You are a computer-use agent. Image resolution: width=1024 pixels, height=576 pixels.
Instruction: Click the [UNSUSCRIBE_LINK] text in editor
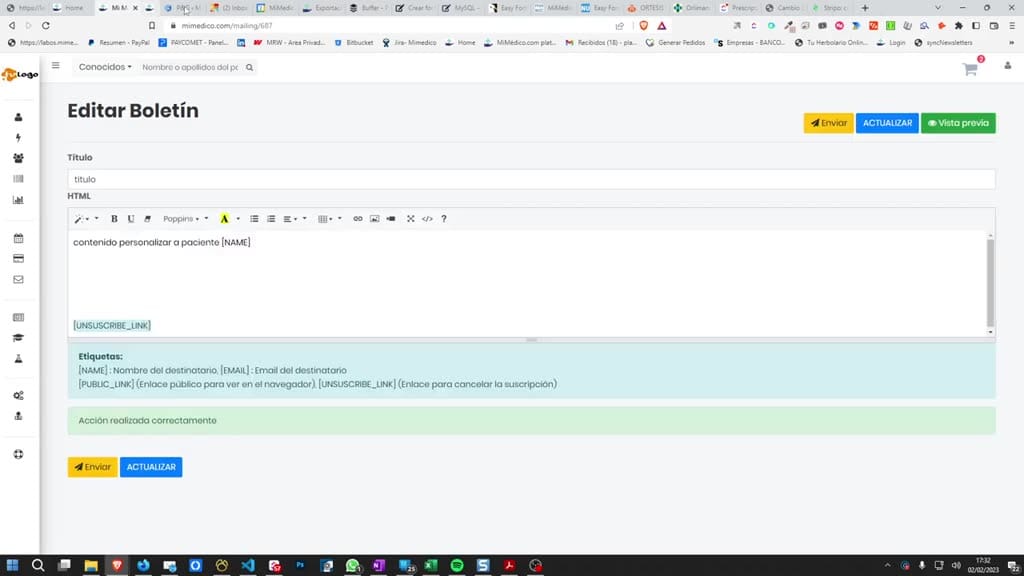(112, 325)
